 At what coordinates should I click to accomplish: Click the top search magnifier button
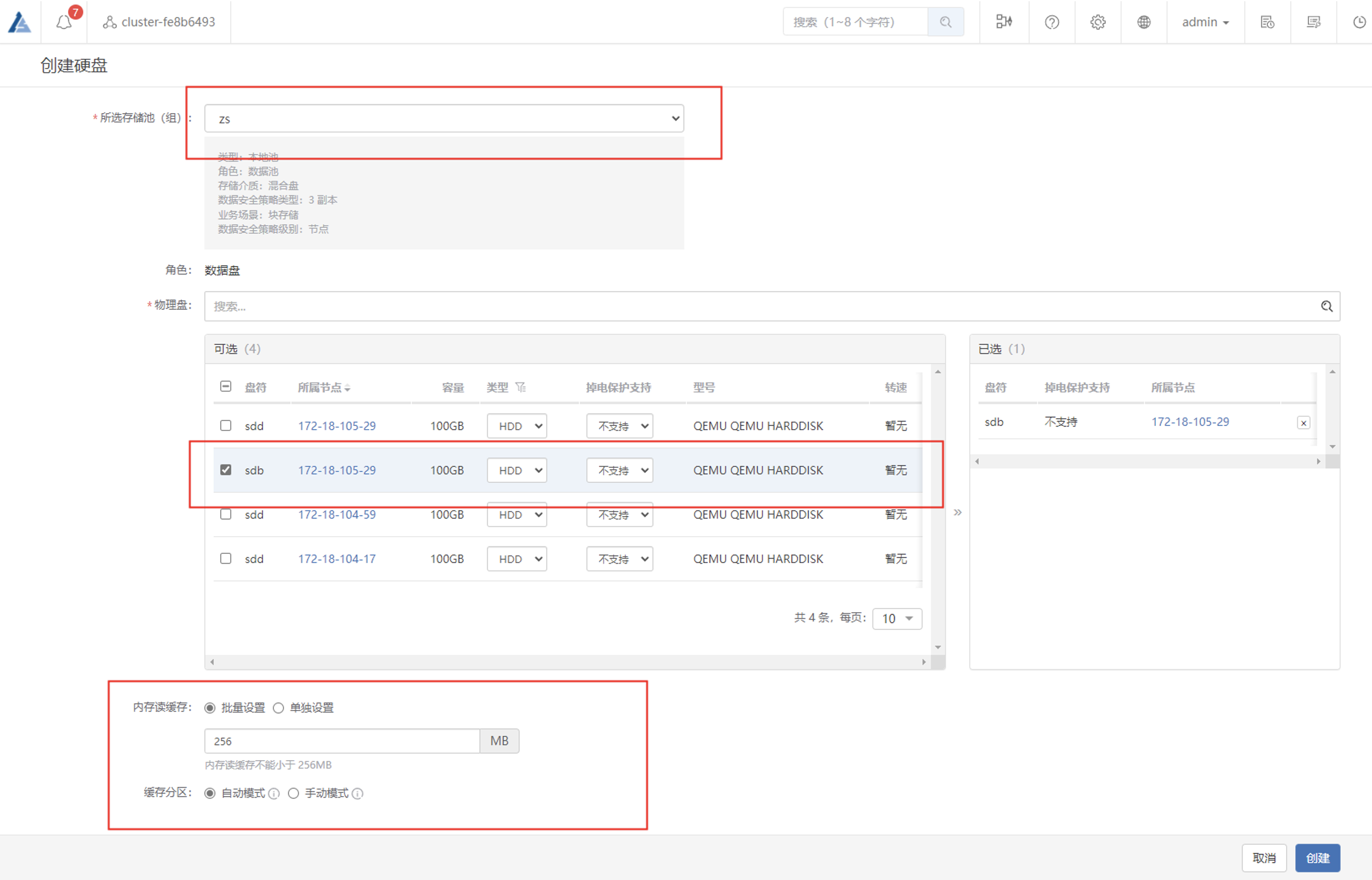click(945, 22)
